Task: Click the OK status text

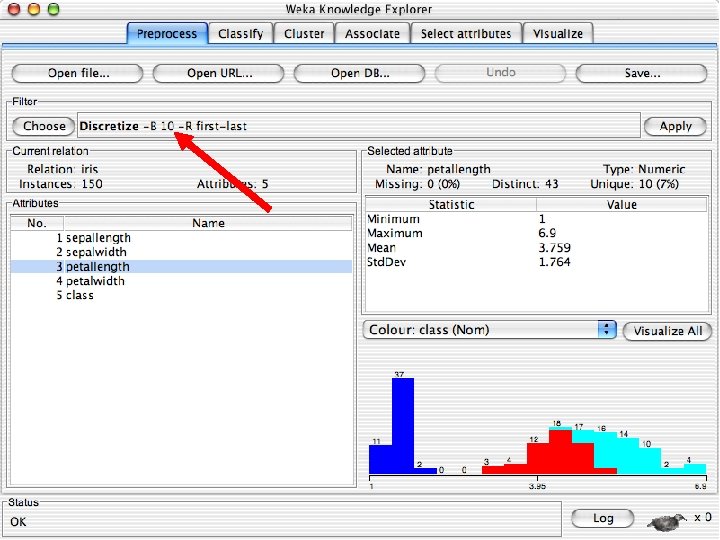Action: 18,522
